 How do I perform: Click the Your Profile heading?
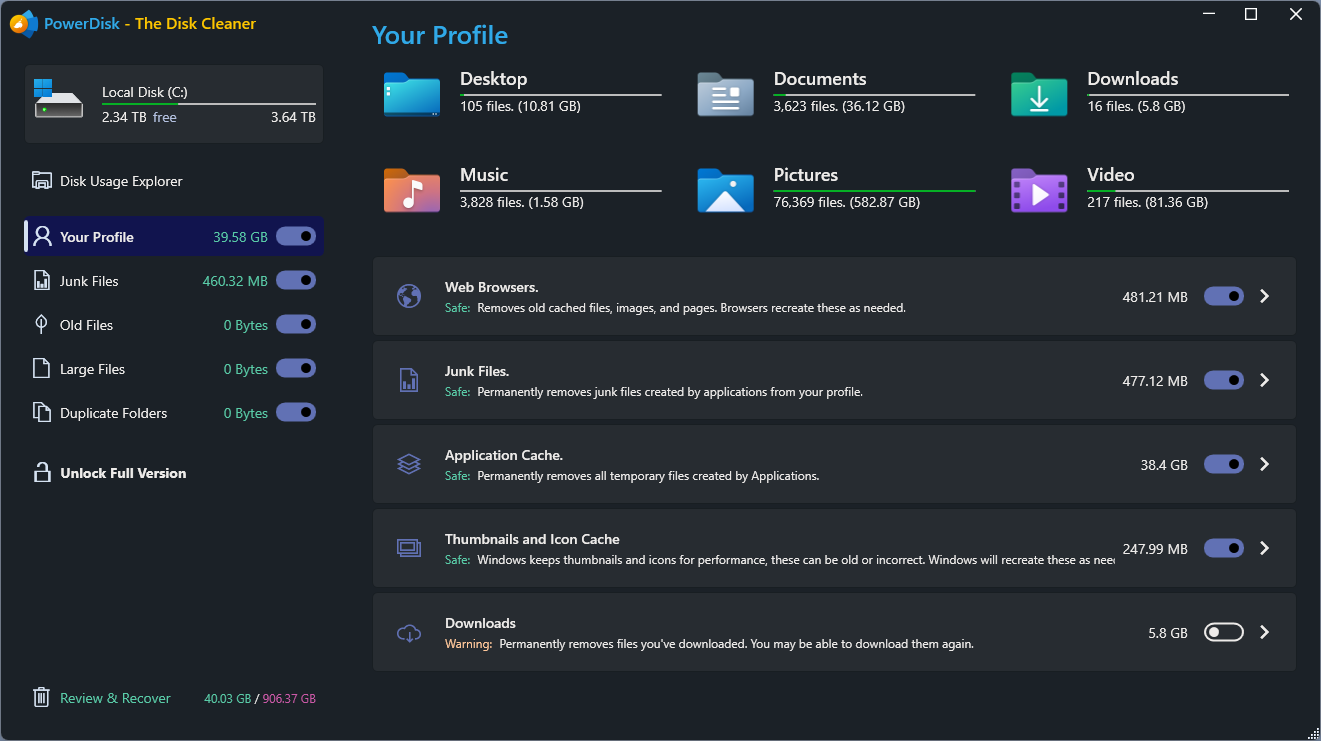point(440,35)
